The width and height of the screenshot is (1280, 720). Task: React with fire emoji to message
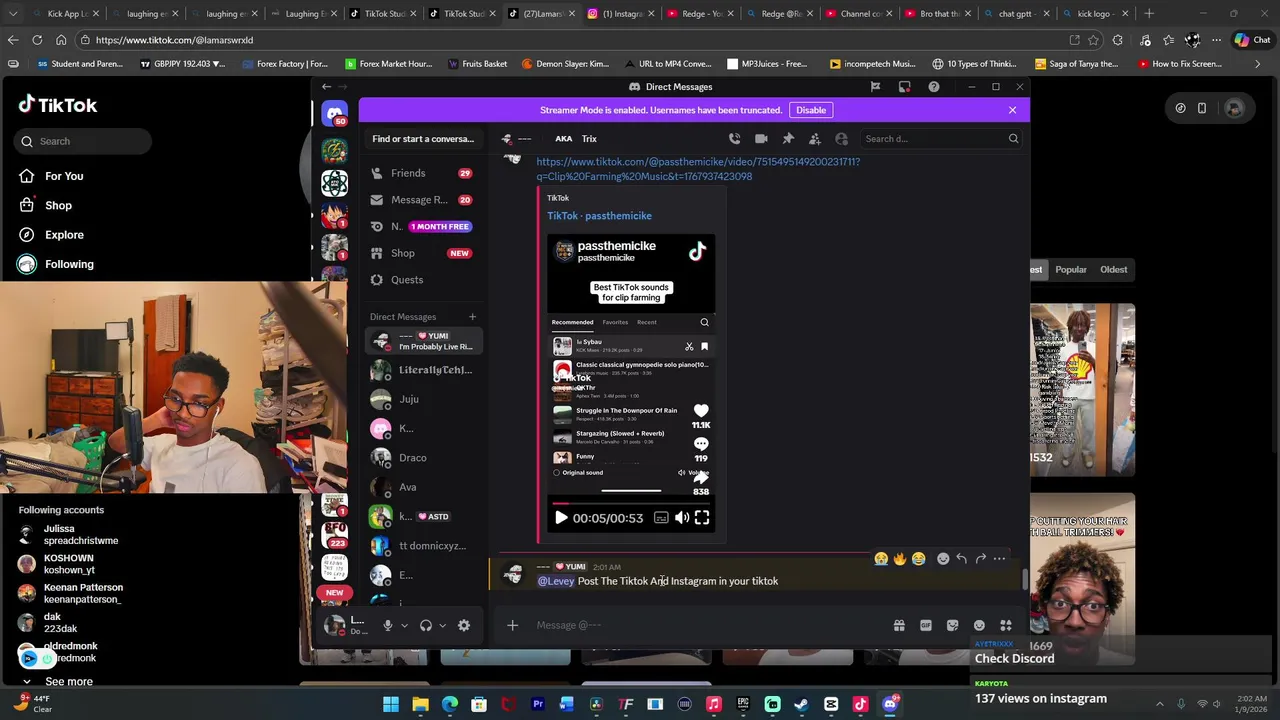900,559
